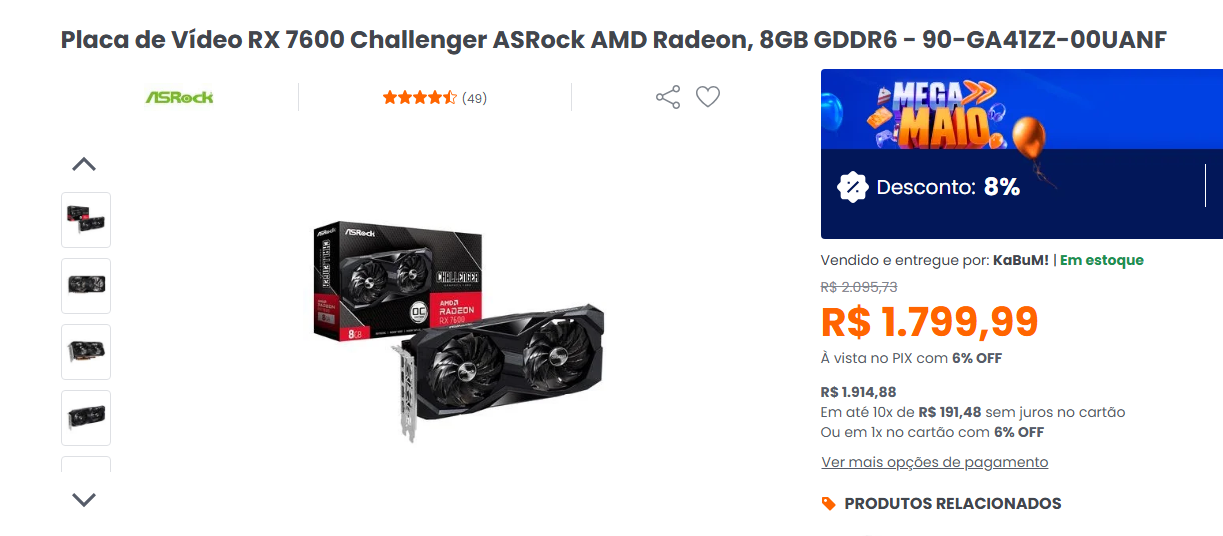Open the ASRock brand logo
Viewport: 1223px width, 536px height.
tap(180, 97)
